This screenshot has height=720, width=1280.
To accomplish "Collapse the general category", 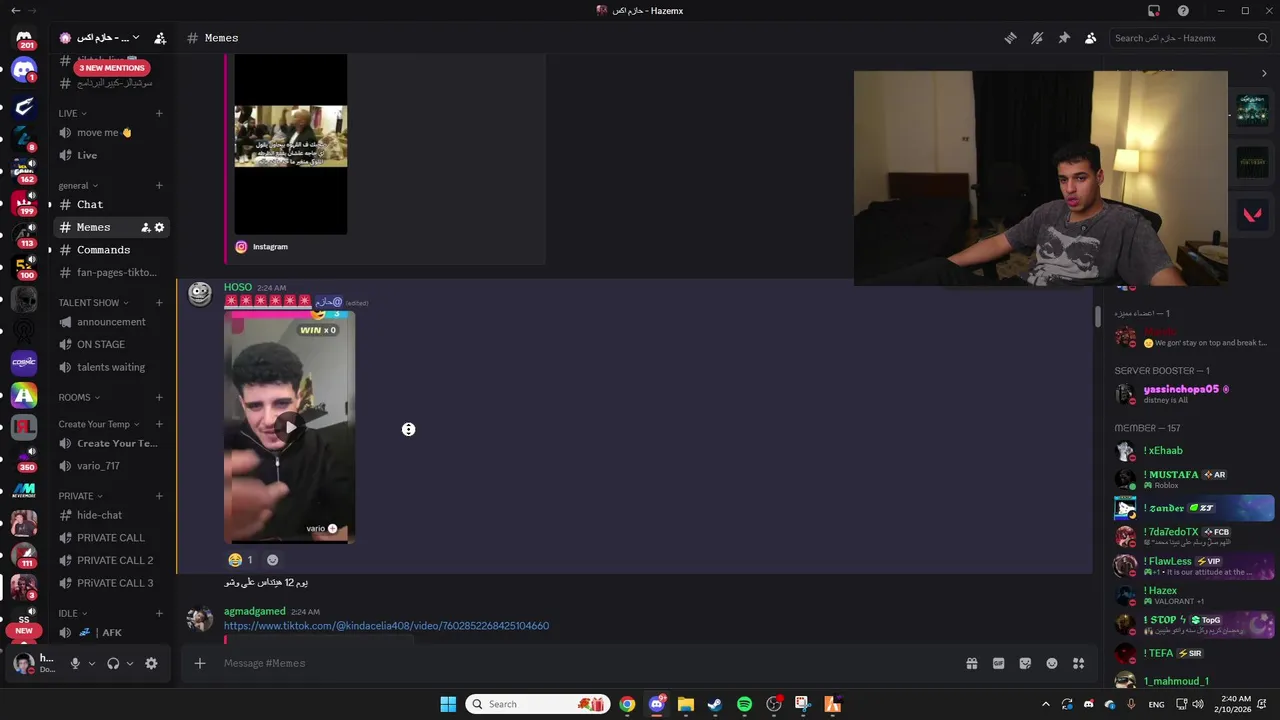I will 78,185.
